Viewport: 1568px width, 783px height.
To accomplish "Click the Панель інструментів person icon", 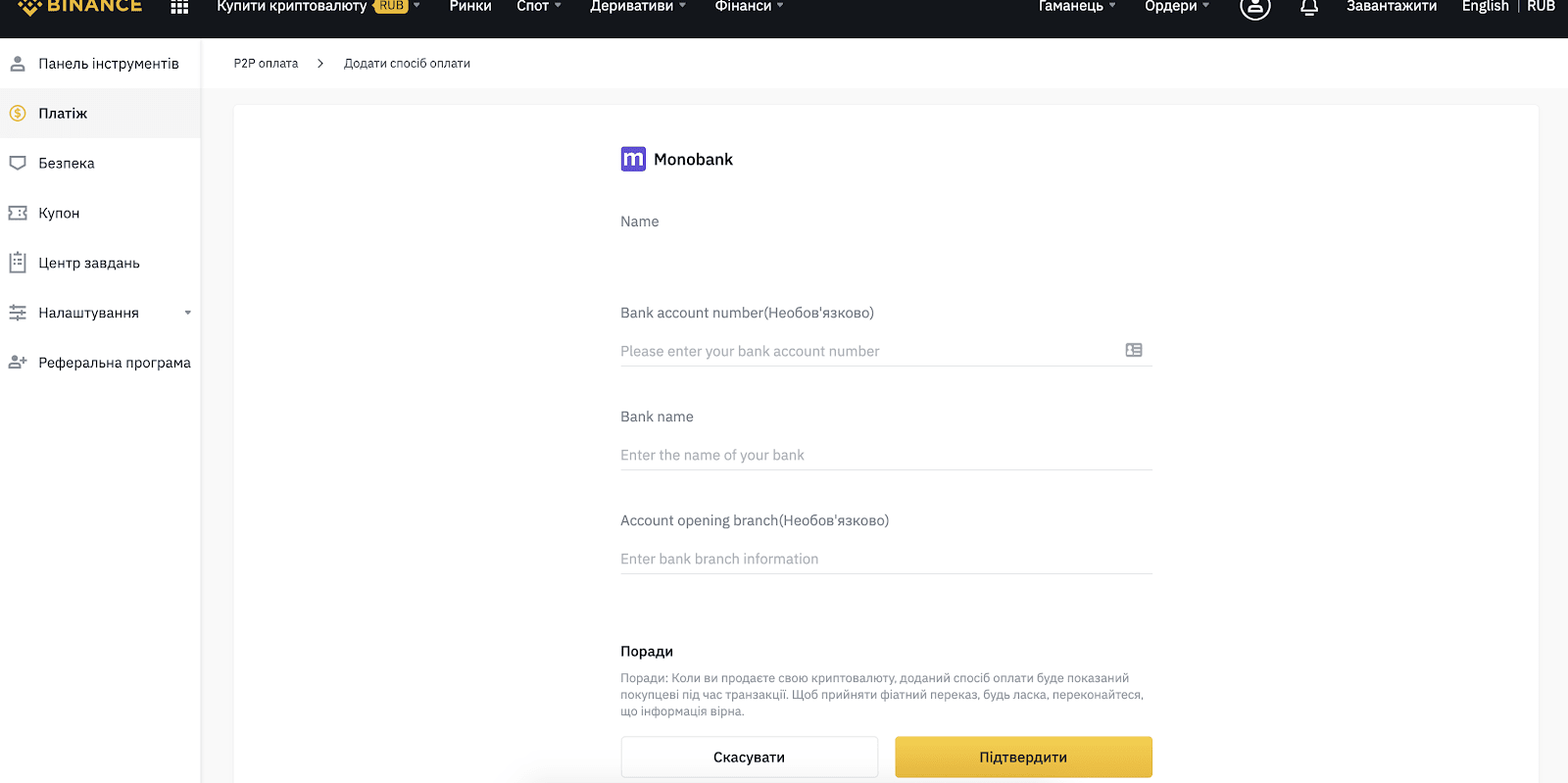I will pyautogui.click(x=18, y=64).
